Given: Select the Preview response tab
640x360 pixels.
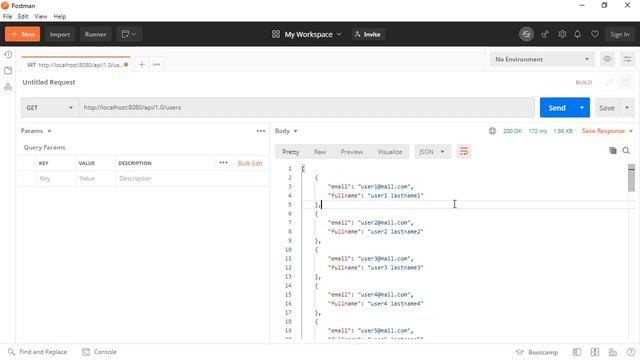Looking at the screenshot, I should click(351, 152).
